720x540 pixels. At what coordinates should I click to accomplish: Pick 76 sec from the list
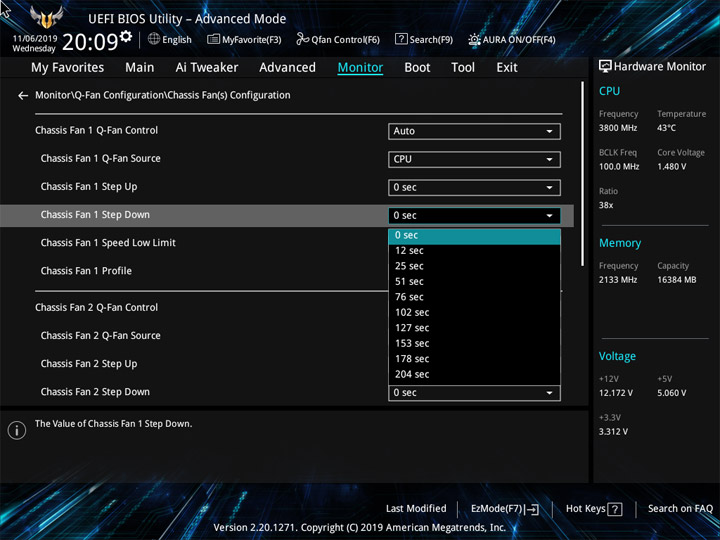(x=474, y=297)
